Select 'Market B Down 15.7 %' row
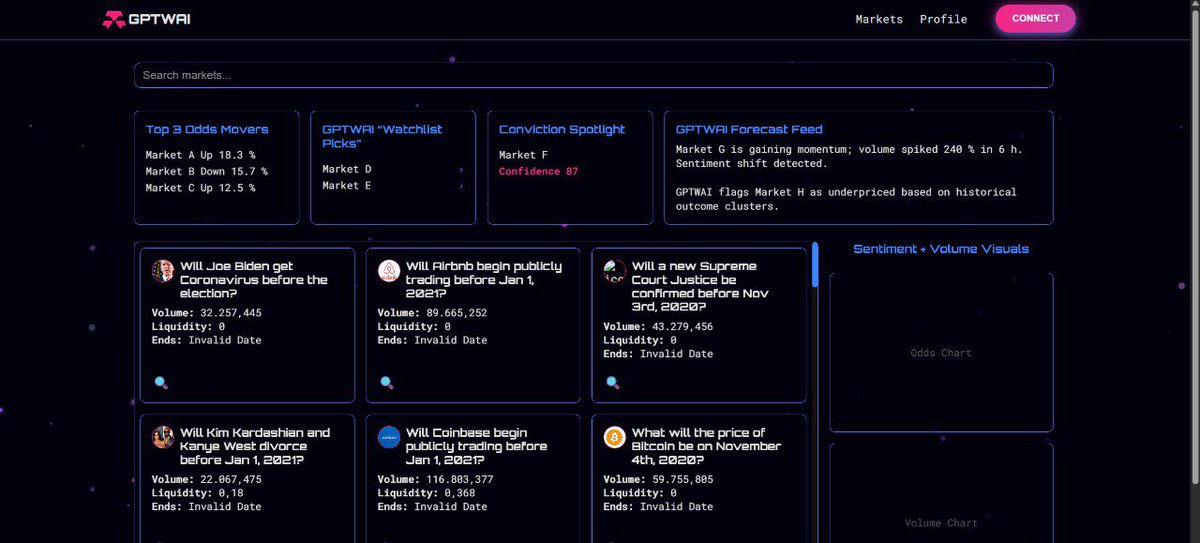 click(206, 171)
